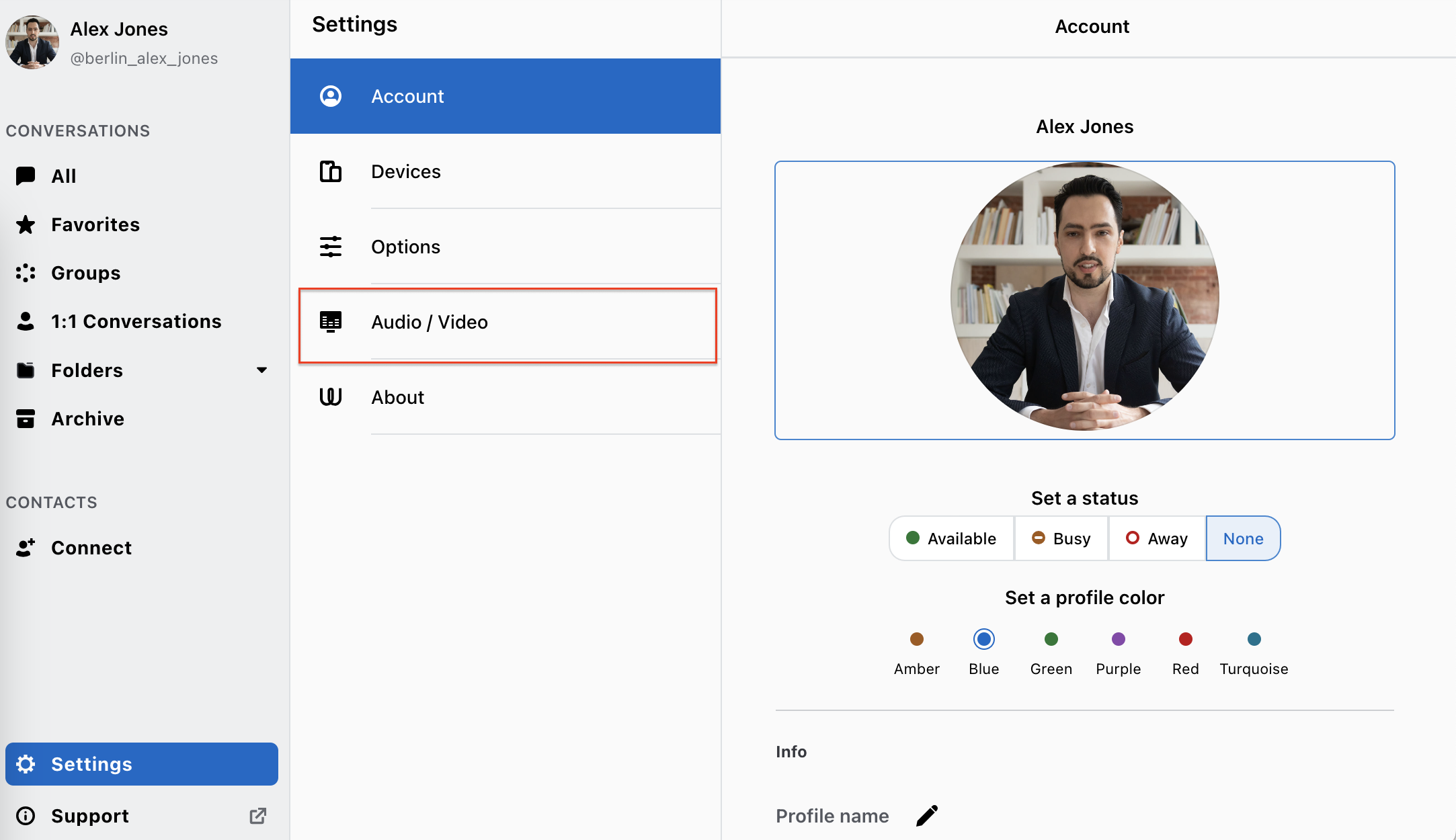Click the external link icon beside Support
The height and width of the screenshot is (840, 1456).
pyautogui.click(x=258, y=816)
